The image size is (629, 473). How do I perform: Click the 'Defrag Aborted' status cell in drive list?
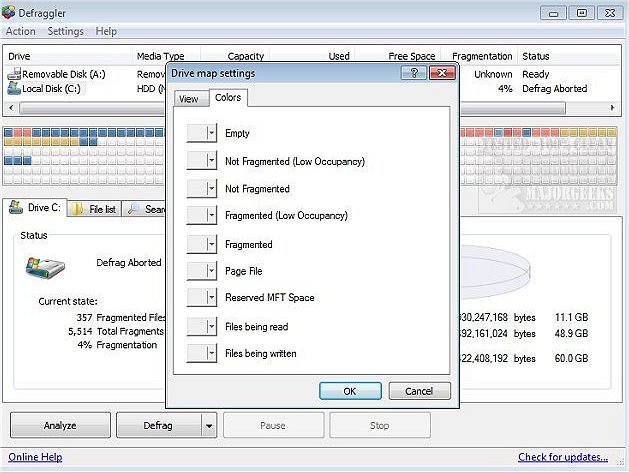pyautogui.click(x=555, y=89)
